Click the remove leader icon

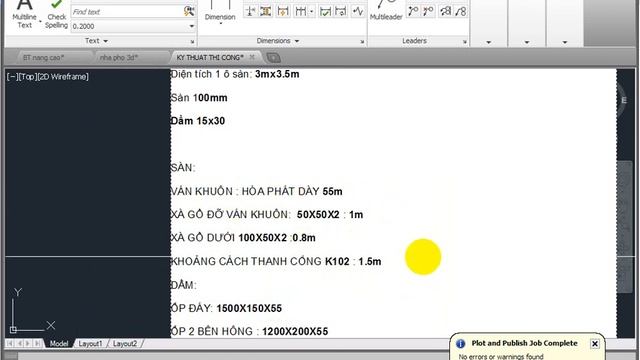(x=428, y=11)
